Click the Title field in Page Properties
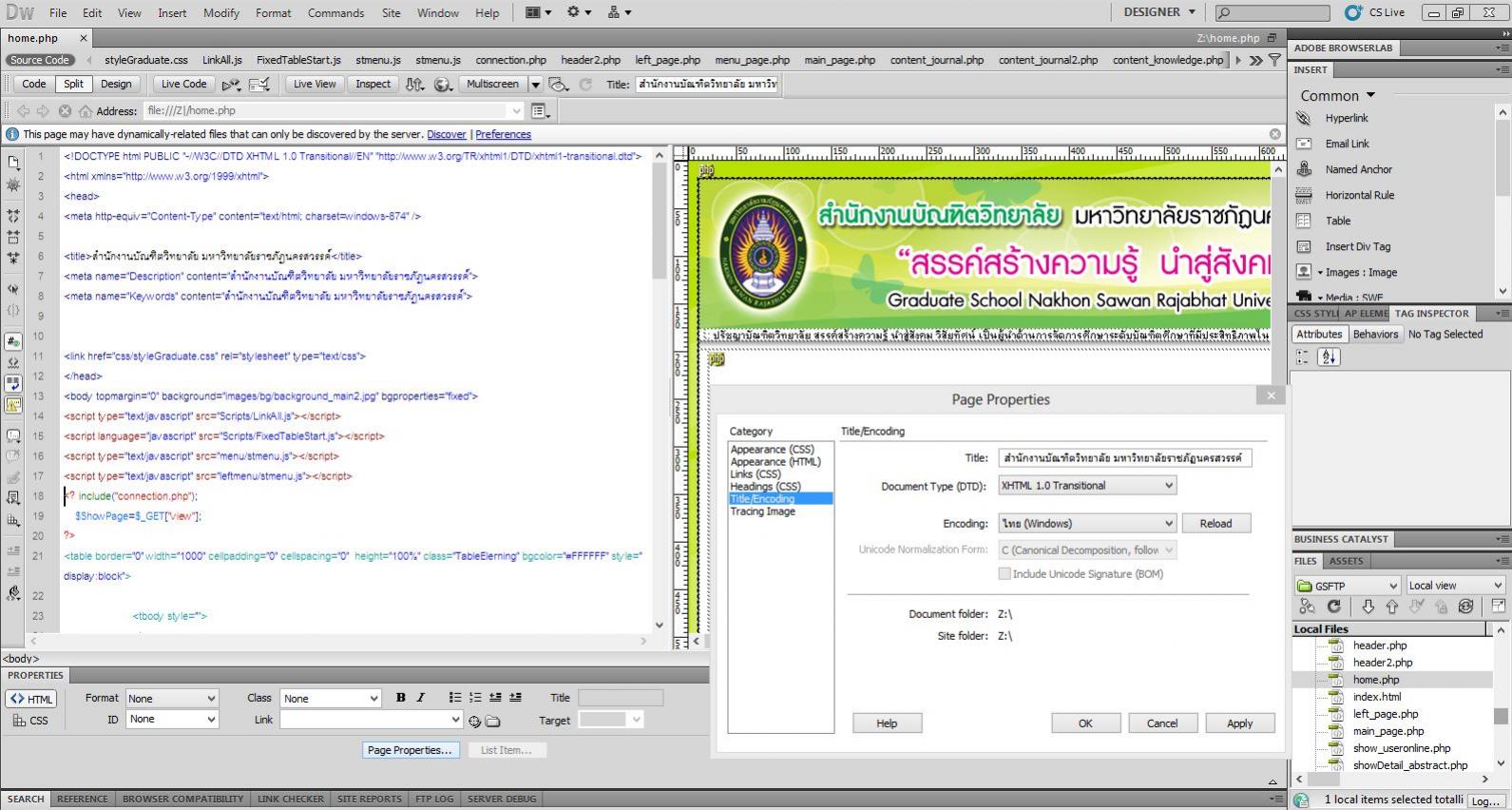 pos(1125,457)
